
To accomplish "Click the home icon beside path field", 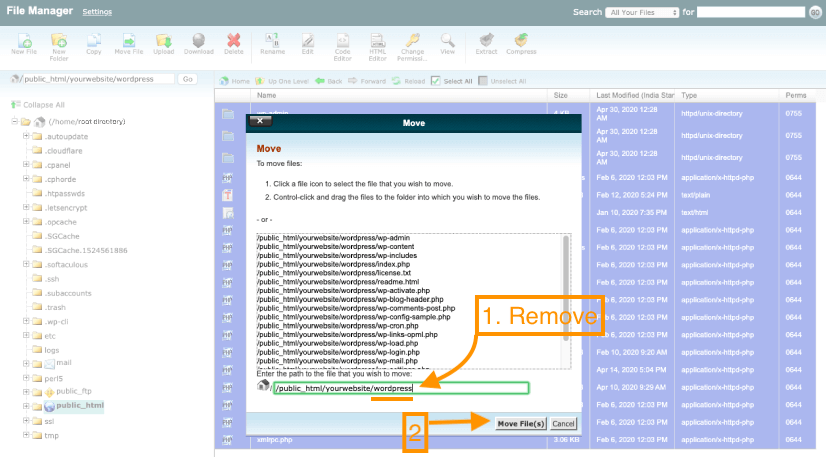I will (x=15, y=79).
